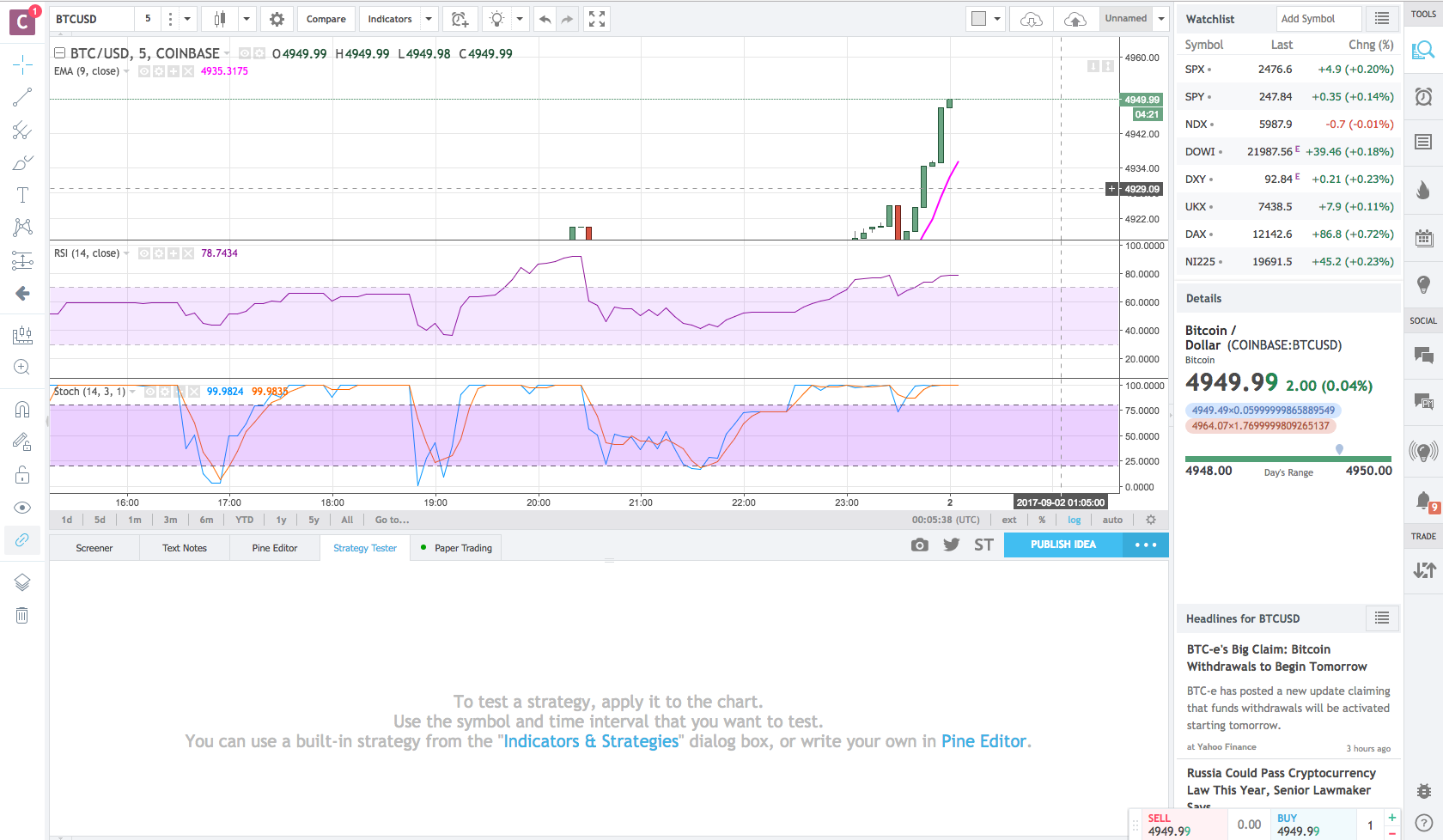The height and width of the screenshot is (840, 1443).
Task: Click the red SELL 4949.99 button
Action: [x=1185, y=825]
